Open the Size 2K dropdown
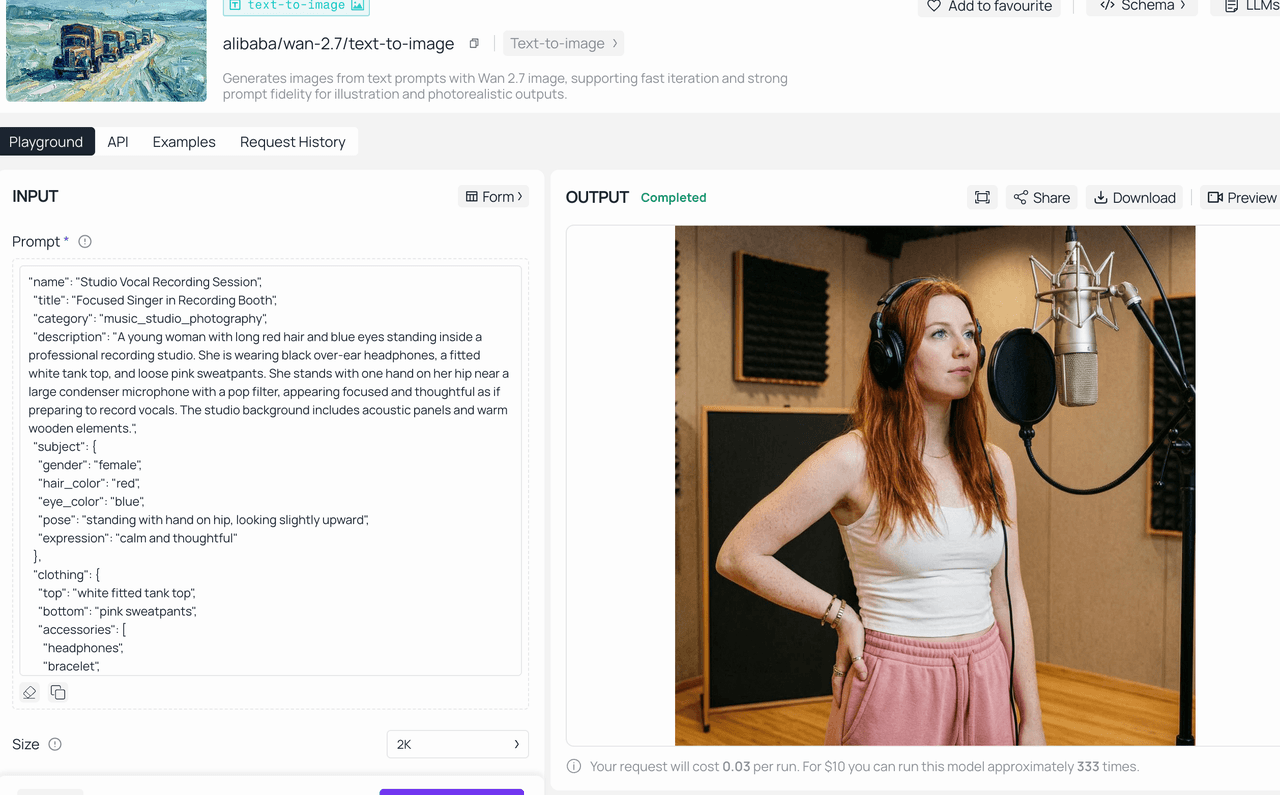Viewport: 1280px width, 795px height. pyautogui.click(x=457, y=744)
